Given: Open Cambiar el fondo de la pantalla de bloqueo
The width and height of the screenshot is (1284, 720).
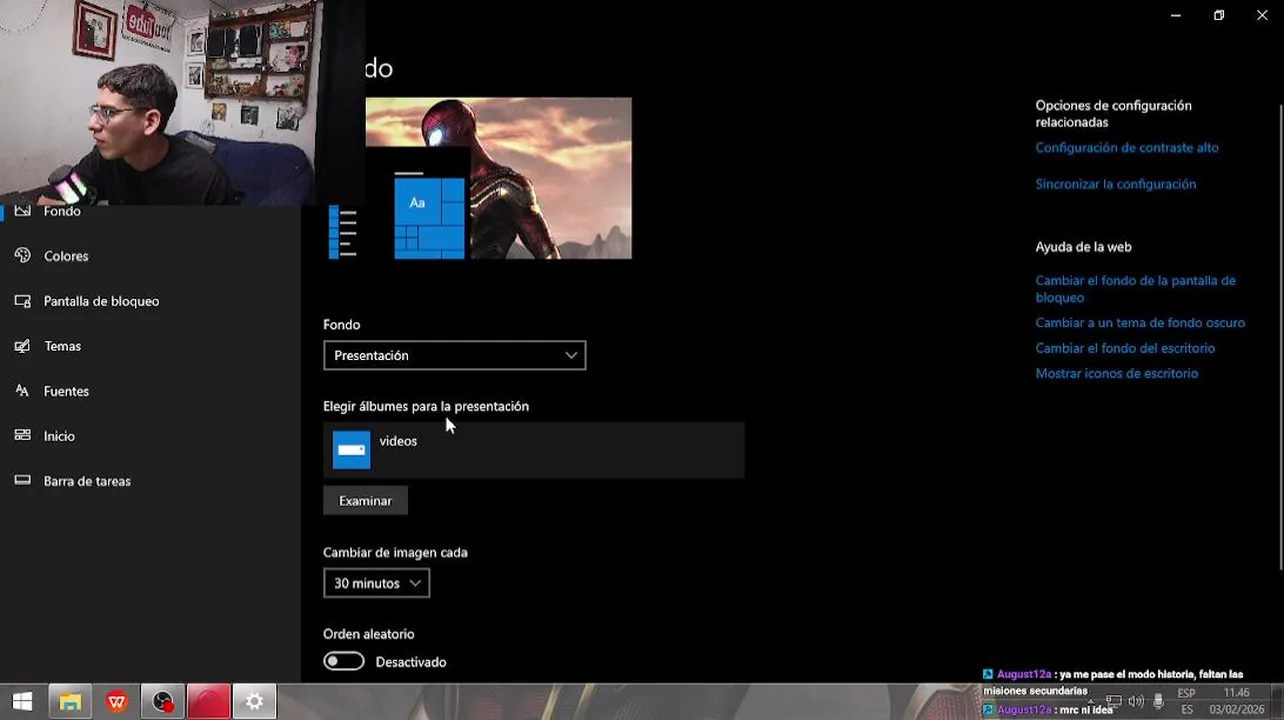Looking at the screenshot, I should pos(1135,289).
